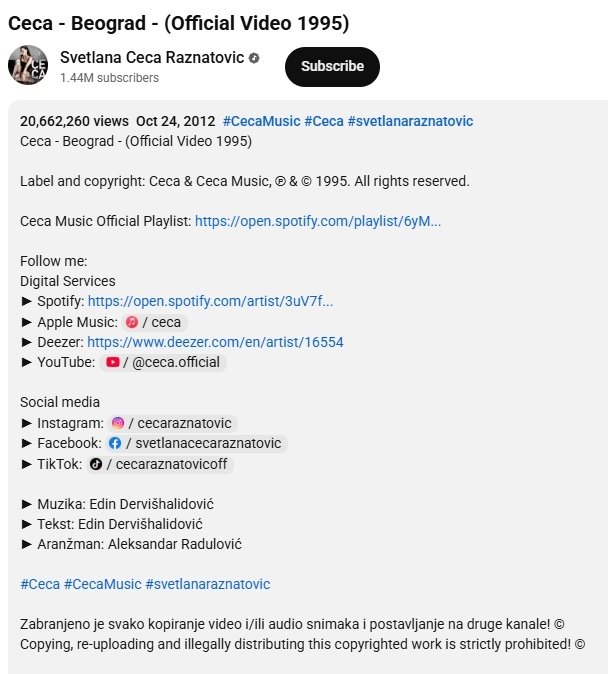Screen dimensions: 608x674
Task: Subscribe to the channel
Action: [332, 67]
